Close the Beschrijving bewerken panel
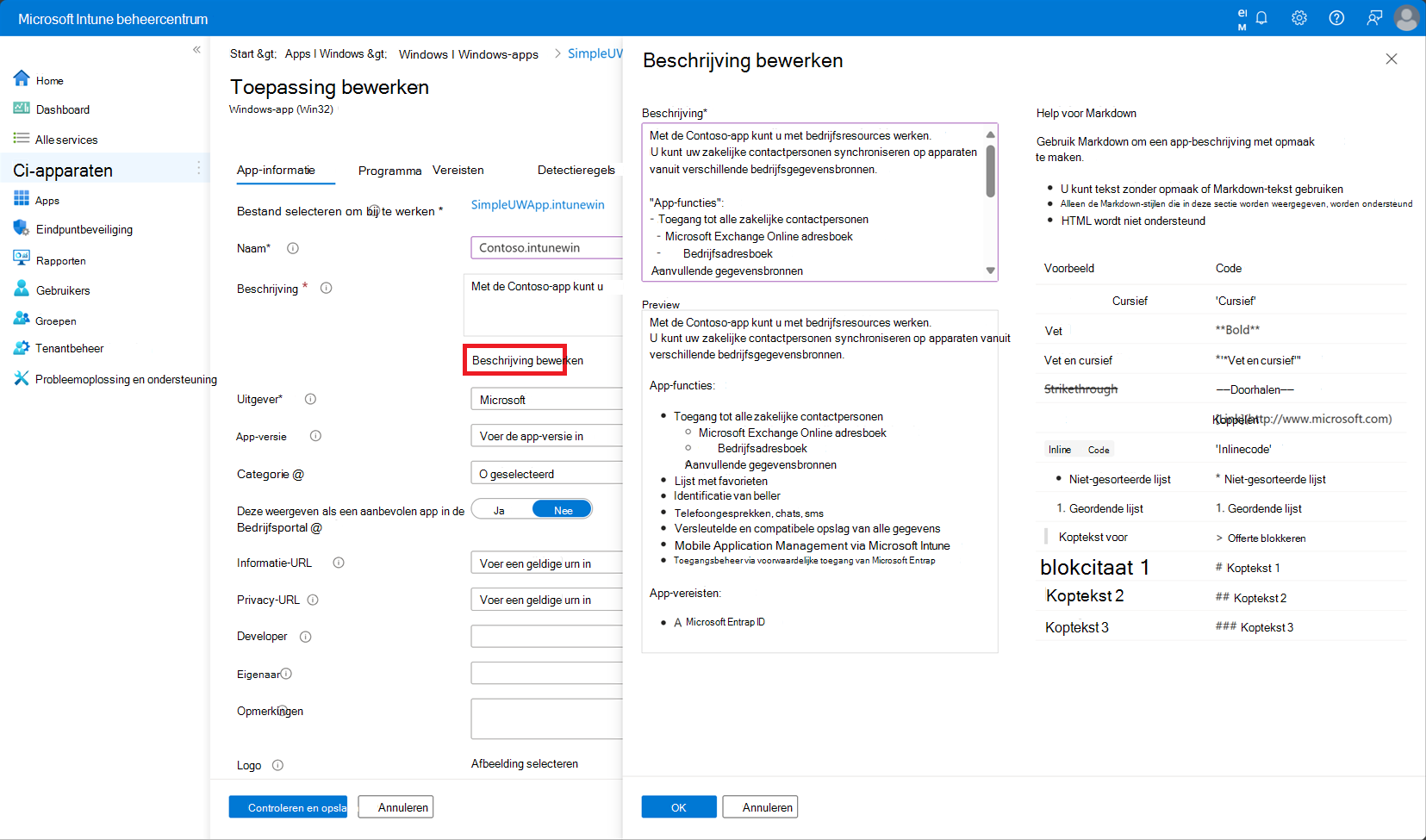 [x=1391, y=59]
